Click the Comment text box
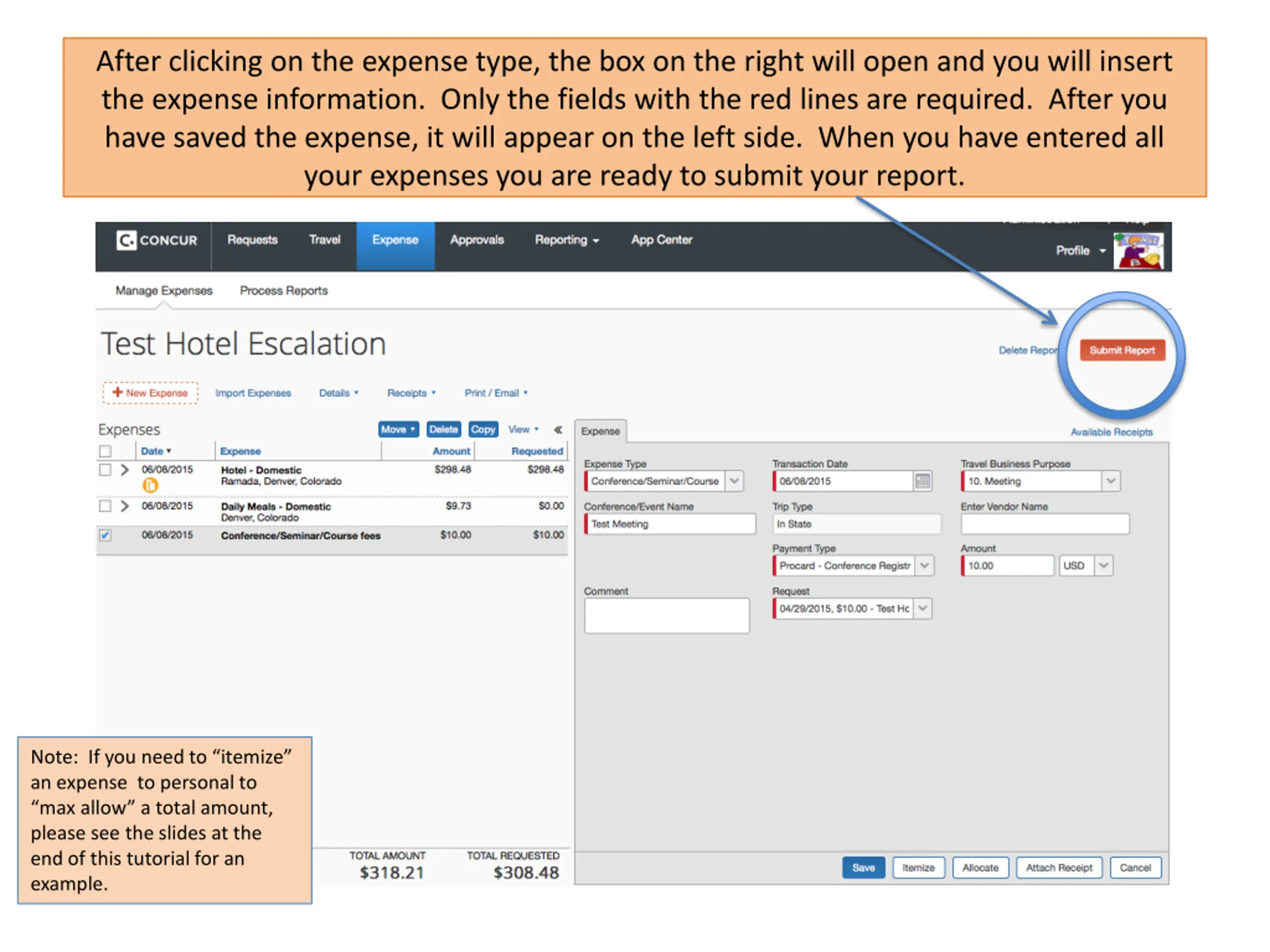 click(x=667, y=616)
